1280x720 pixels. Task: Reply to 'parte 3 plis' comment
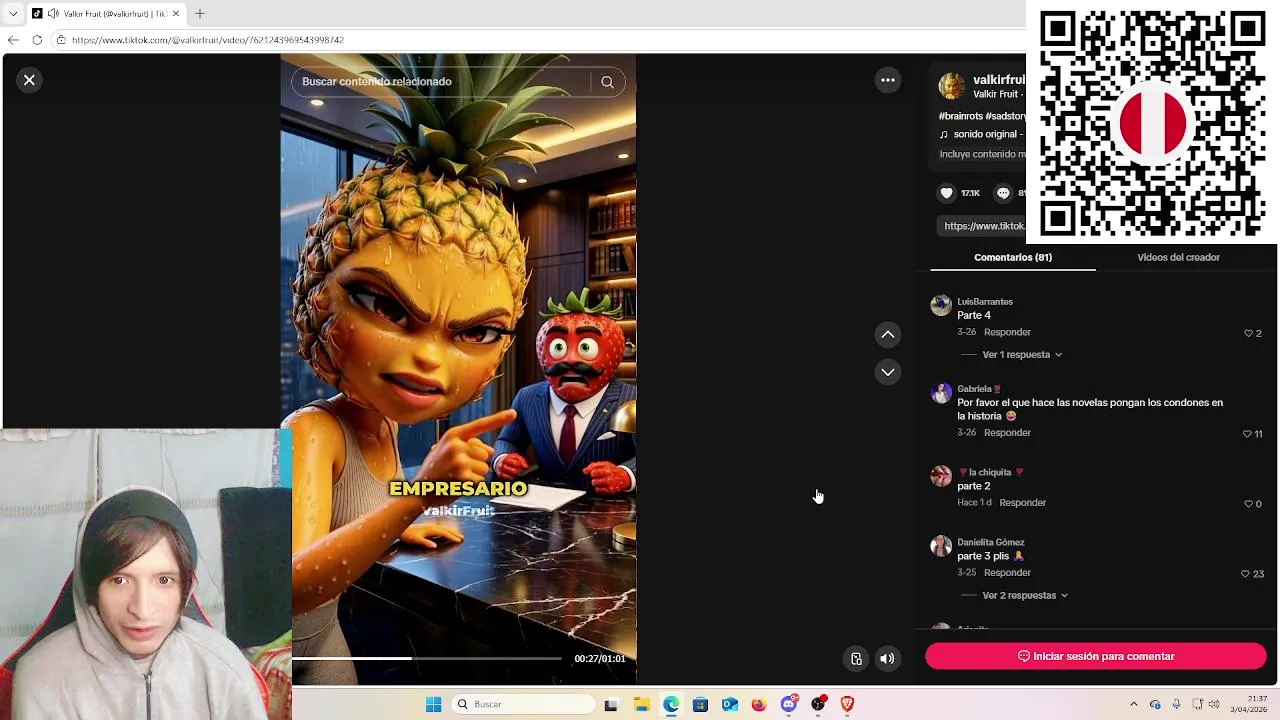1007,573
